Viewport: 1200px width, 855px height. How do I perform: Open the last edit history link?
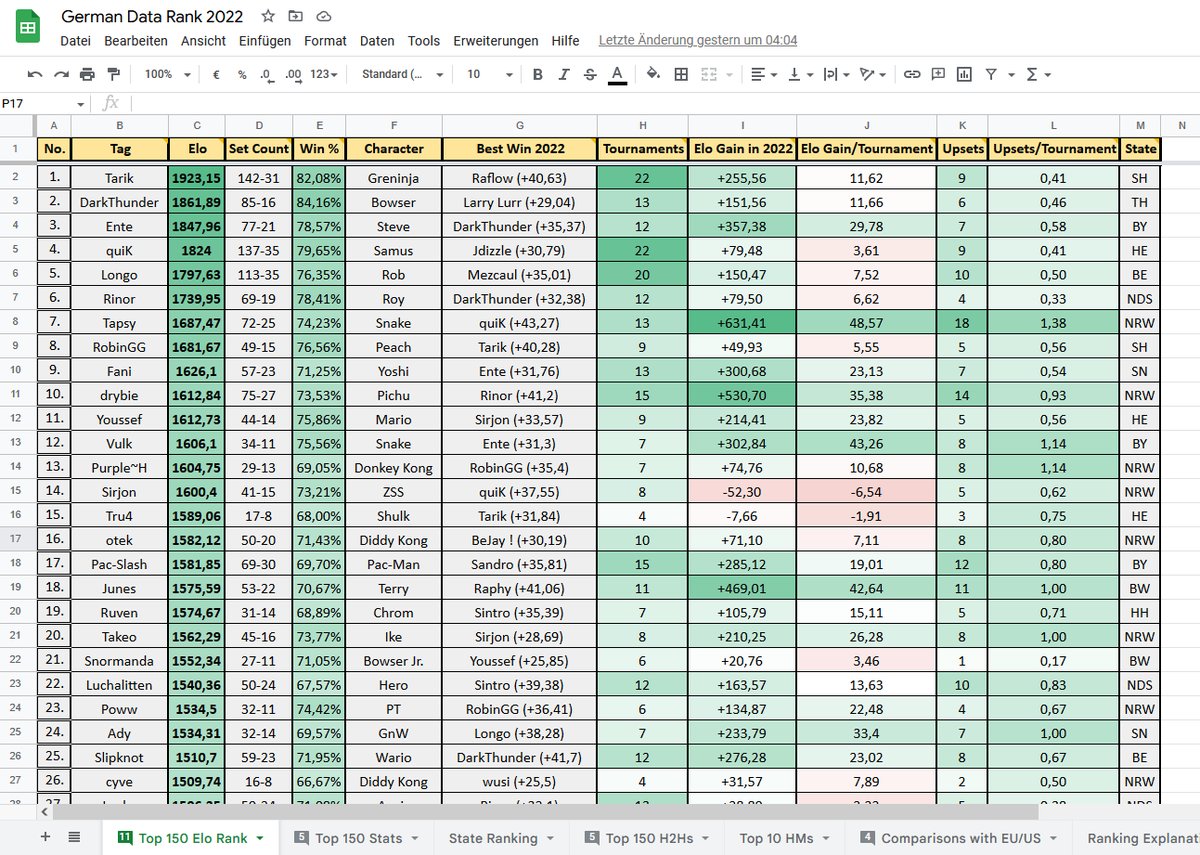point(696,40)
